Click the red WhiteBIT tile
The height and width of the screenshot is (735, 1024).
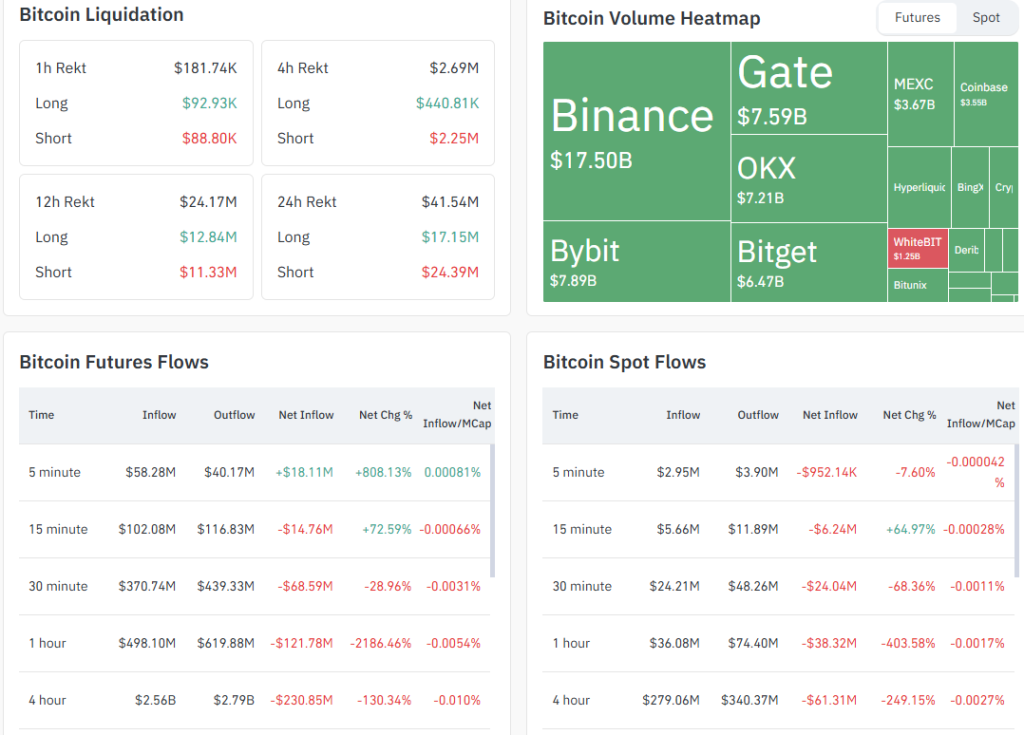click(917, 248)
